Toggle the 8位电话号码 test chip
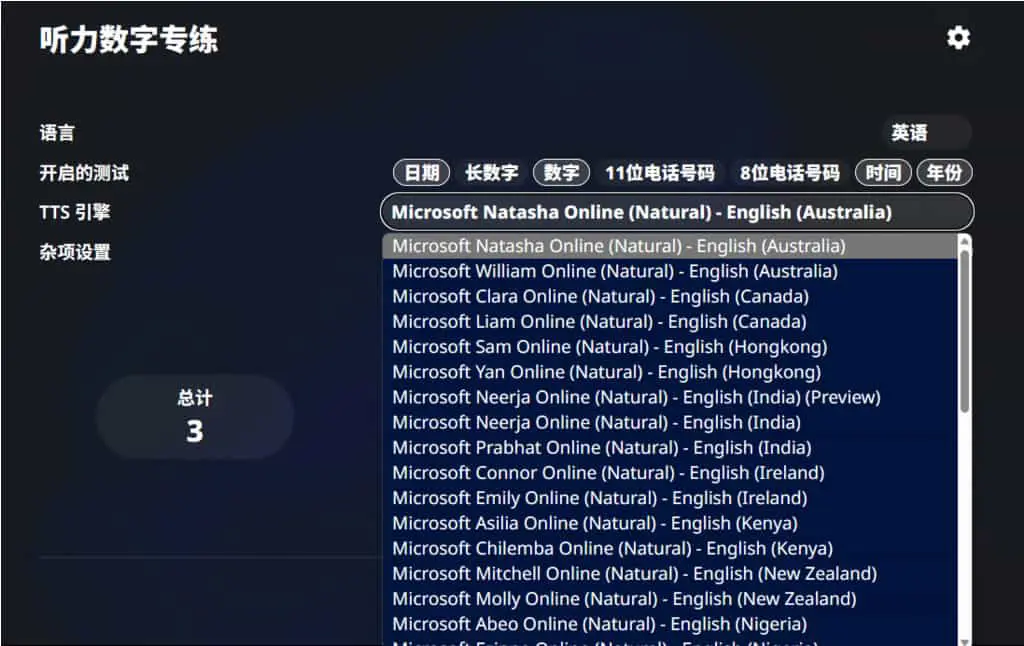The height and width of the screenshot is (646, 1024). 790,172
